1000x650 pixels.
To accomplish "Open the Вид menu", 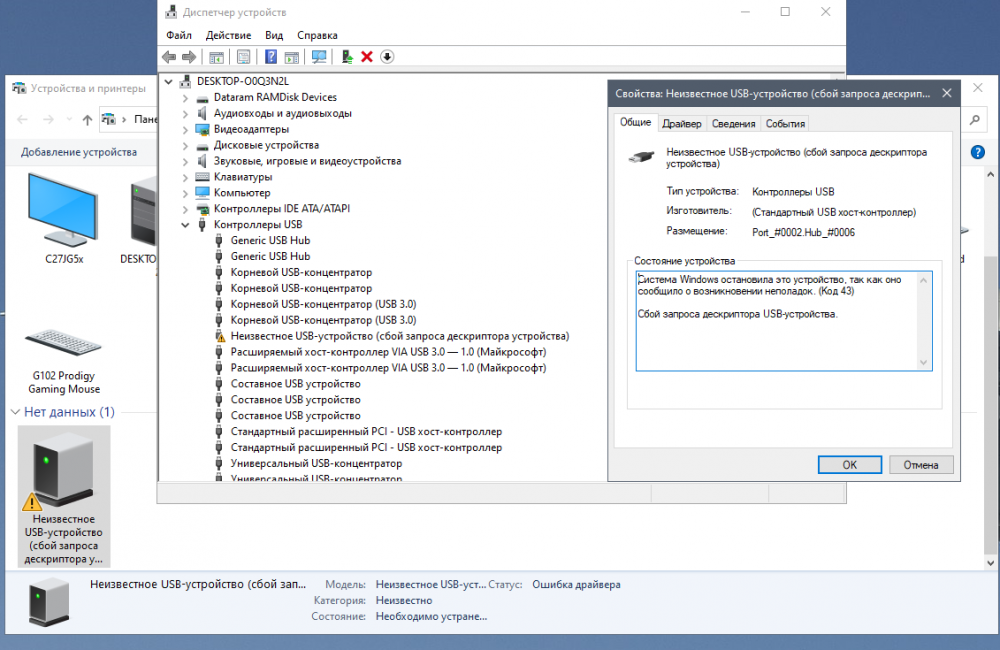I will coord(274,35).
